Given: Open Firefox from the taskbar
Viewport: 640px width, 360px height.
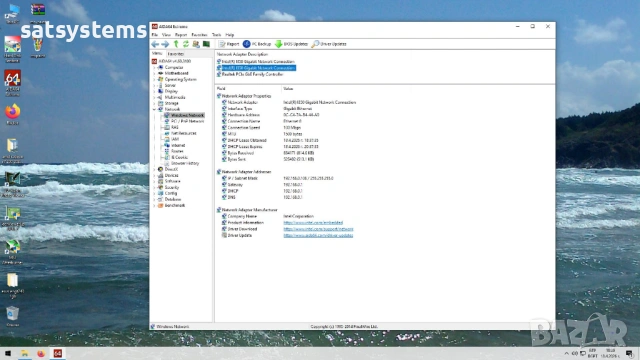Looking at the screenshot, I should click(41, 353).
